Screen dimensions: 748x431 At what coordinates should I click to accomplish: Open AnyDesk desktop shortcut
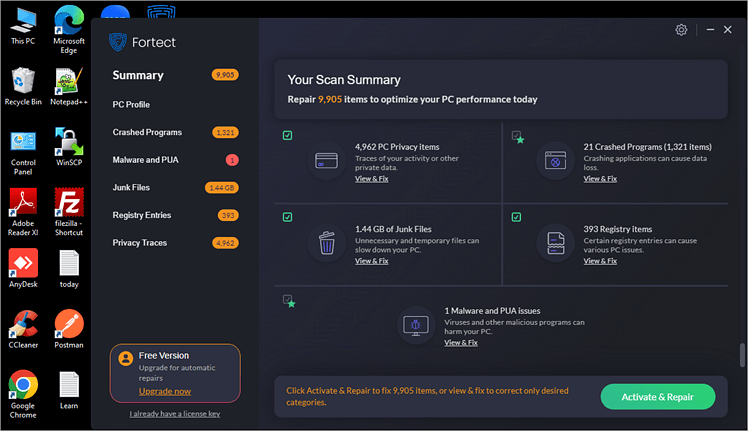coord(23,268)
